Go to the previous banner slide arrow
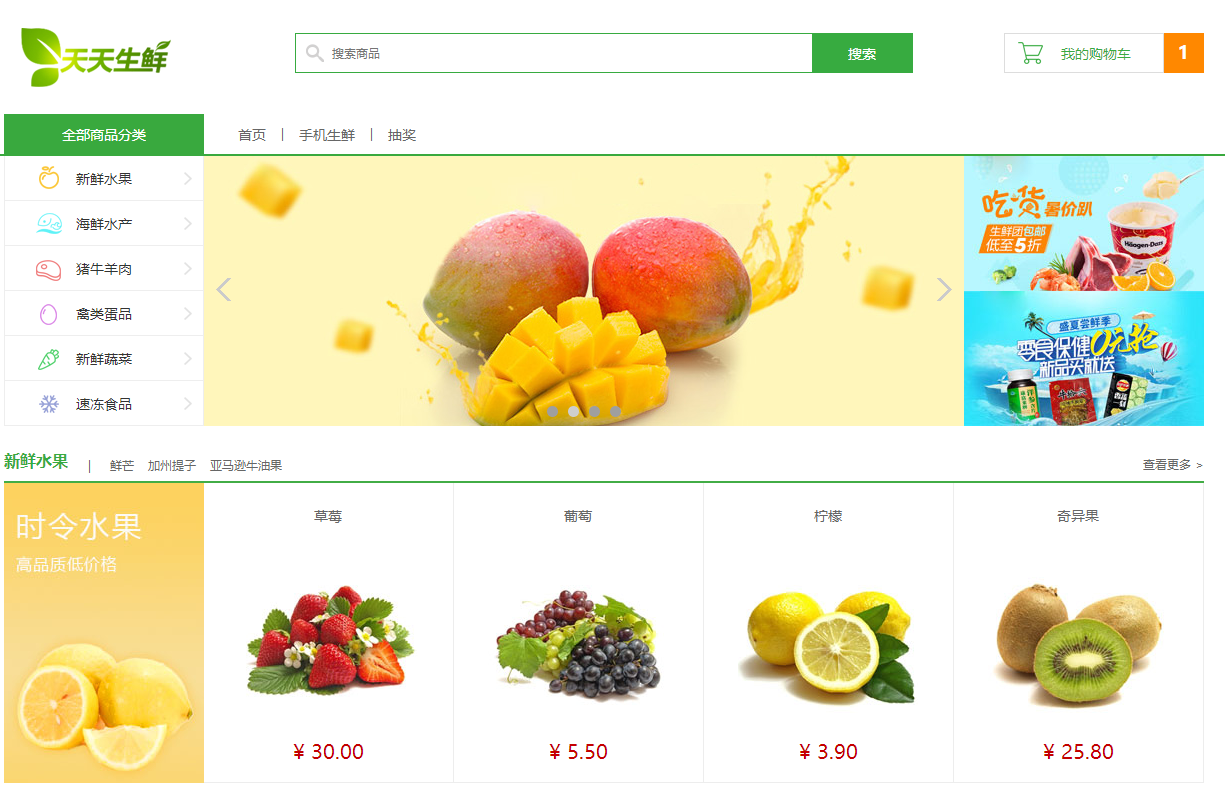Viewport: 1225px width, 794px height. (x=224, y=289)
